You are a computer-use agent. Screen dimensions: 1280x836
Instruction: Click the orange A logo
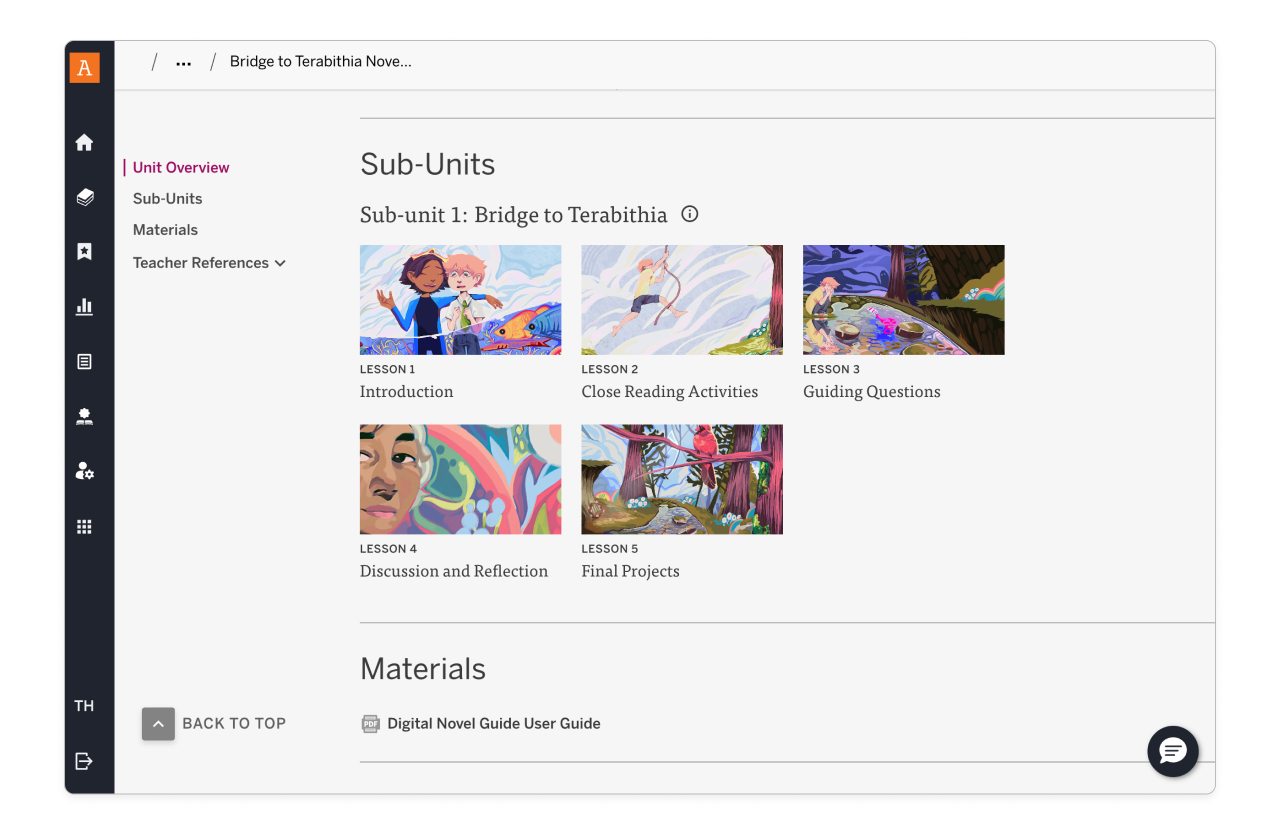click(x=85, y=67)
